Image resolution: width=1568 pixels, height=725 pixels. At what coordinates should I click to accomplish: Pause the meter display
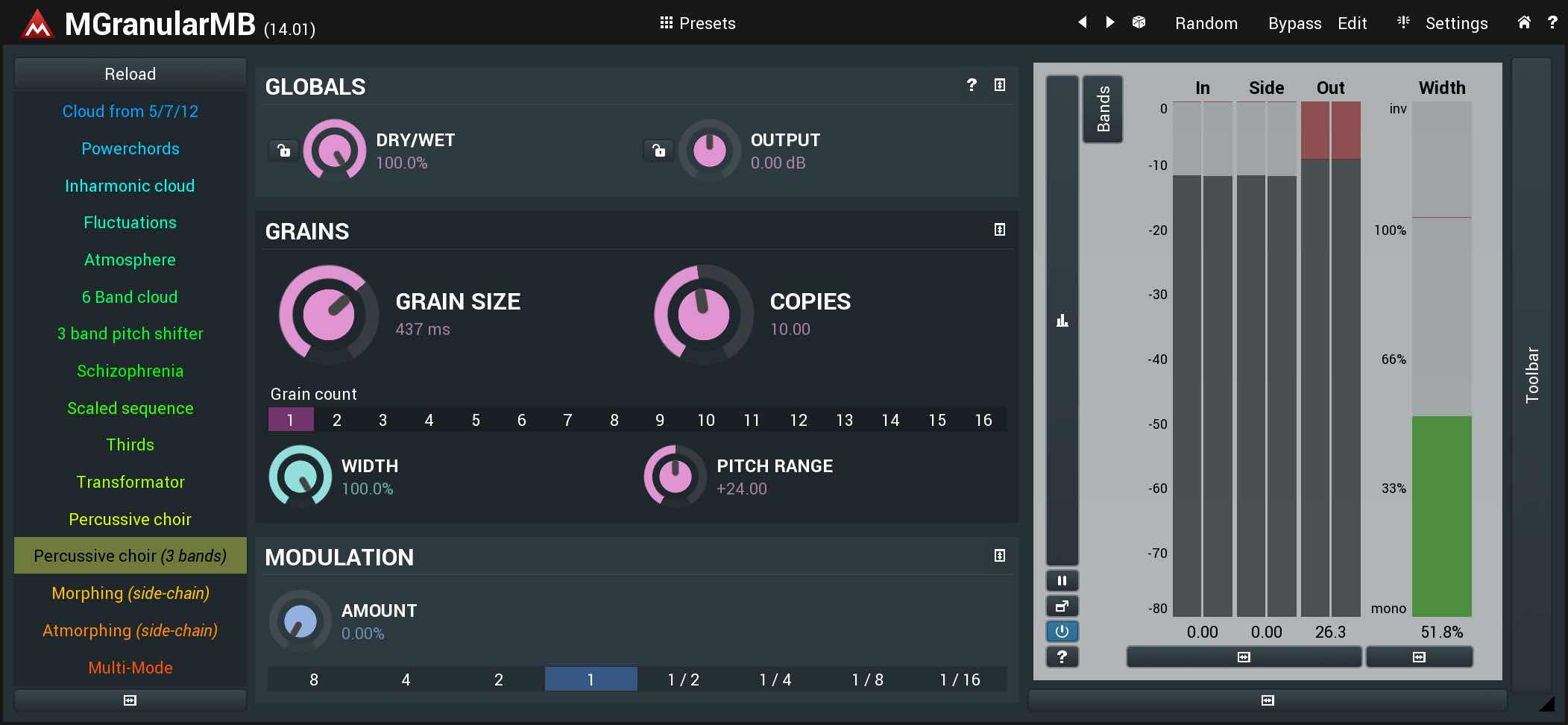[x=1062, y=580]
